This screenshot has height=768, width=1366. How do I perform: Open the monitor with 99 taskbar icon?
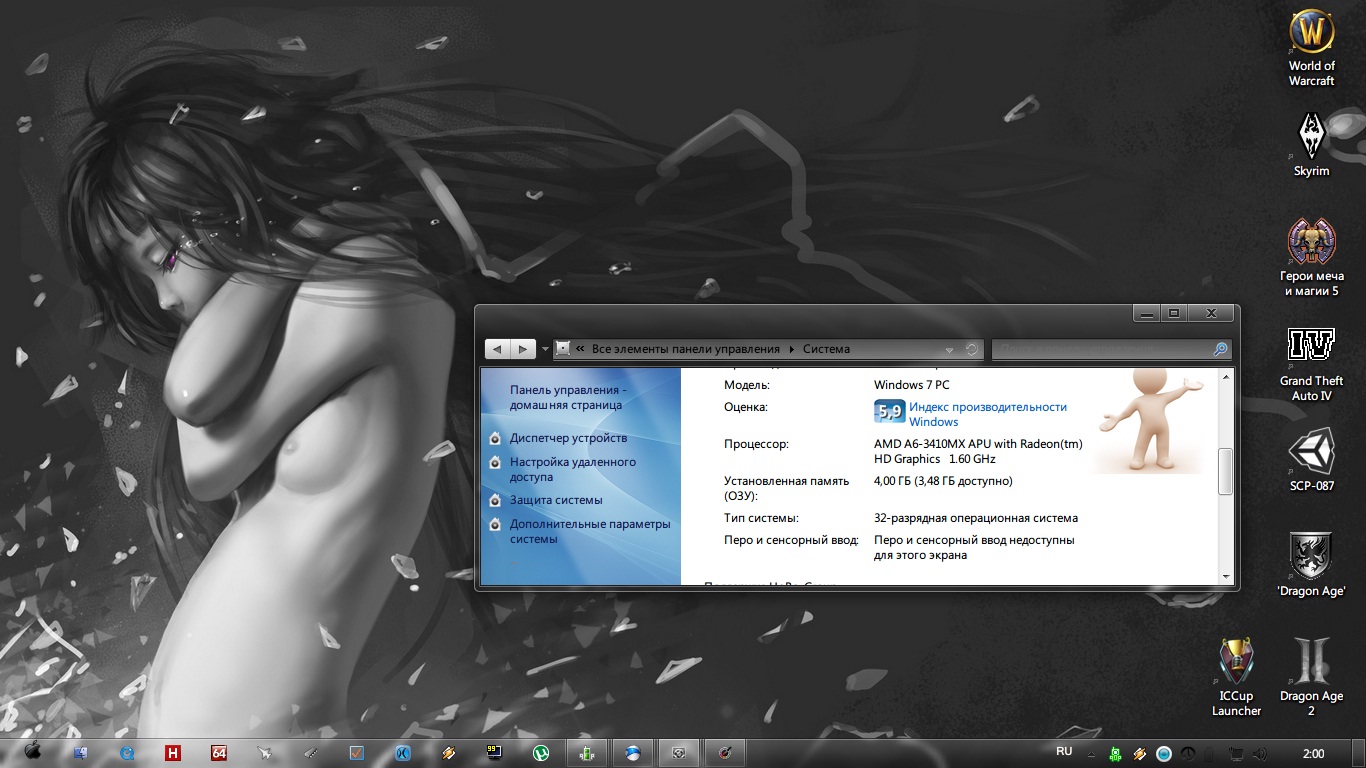coord(494,752)
